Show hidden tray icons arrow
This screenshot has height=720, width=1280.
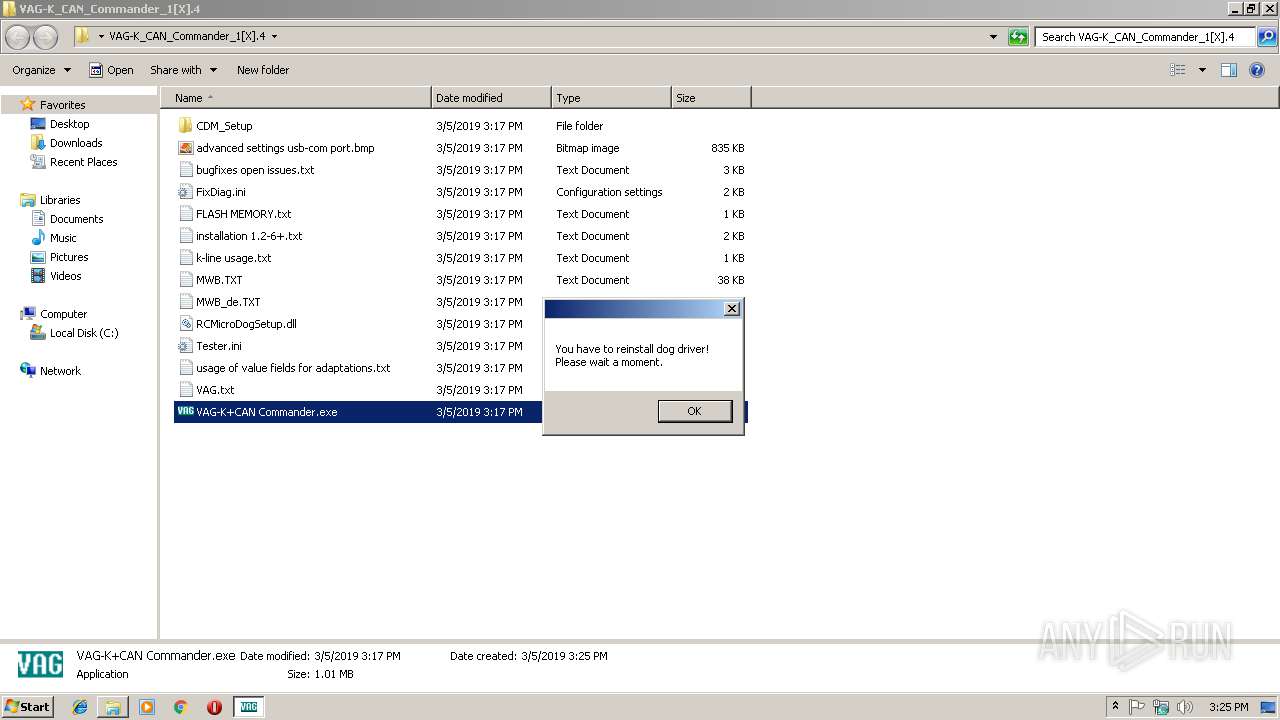[x=1115, y=707]
